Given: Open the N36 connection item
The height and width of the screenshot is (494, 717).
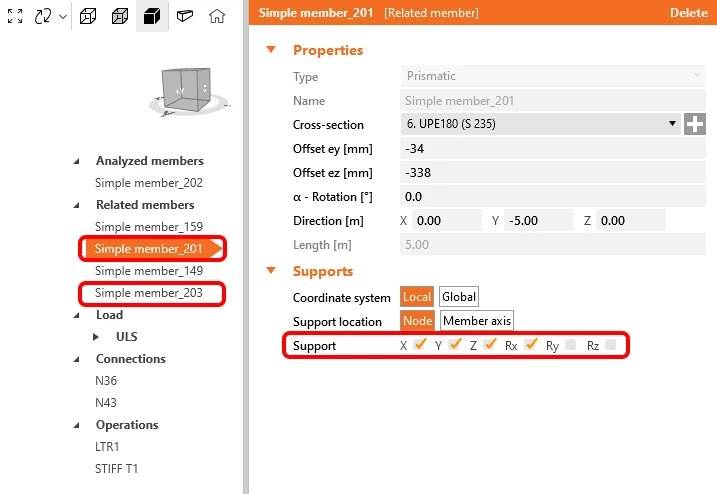Looking at the screenshot, I should [106, 381].
